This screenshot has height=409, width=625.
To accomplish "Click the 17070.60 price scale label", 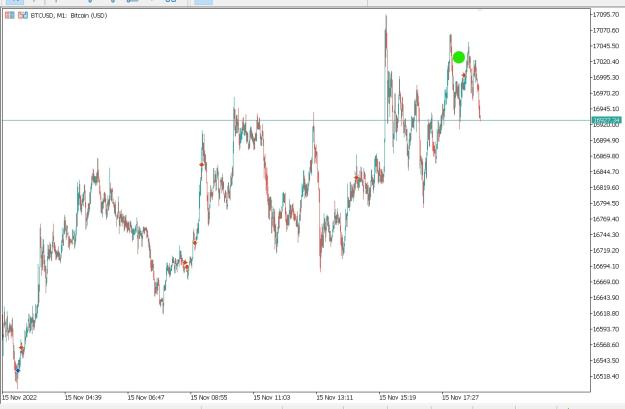I will point(606,30).
